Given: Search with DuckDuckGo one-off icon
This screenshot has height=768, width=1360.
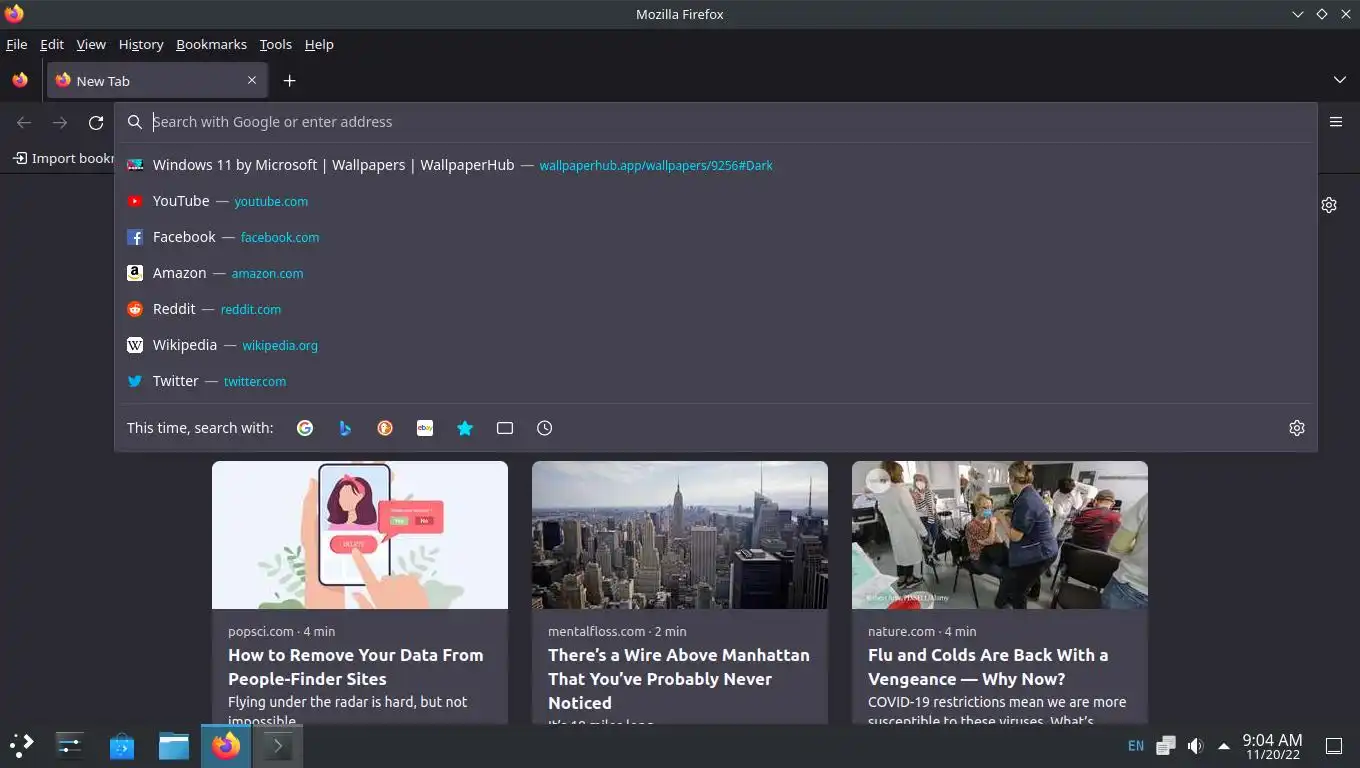Looking at the screenshot, I should pyautogui.click(x=385, y=428).
